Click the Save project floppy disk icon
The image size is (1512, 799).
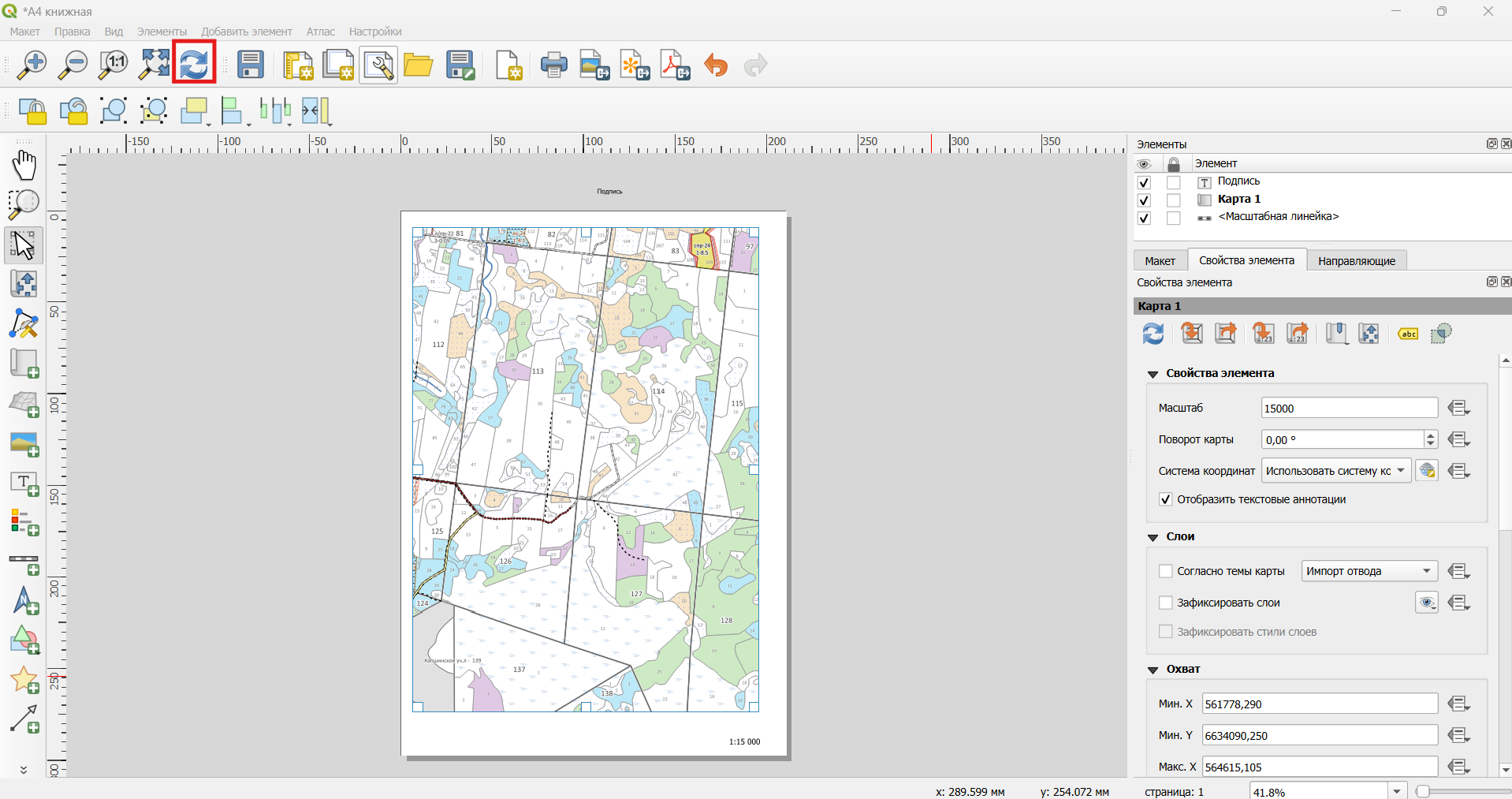pos(251,65)
